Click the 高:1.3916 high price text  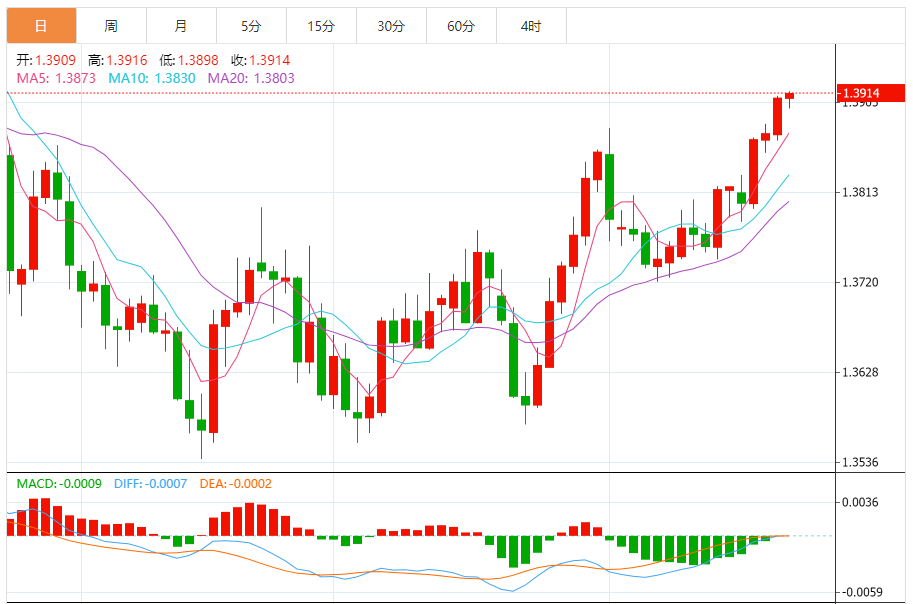pyautogui.click(x=118, y=60)
